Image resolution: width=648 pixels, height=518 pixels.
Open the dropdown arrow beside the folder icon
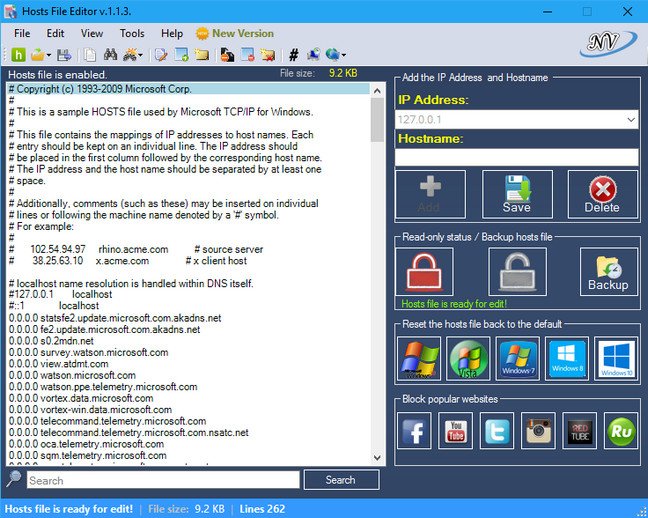tap(48, 54)
